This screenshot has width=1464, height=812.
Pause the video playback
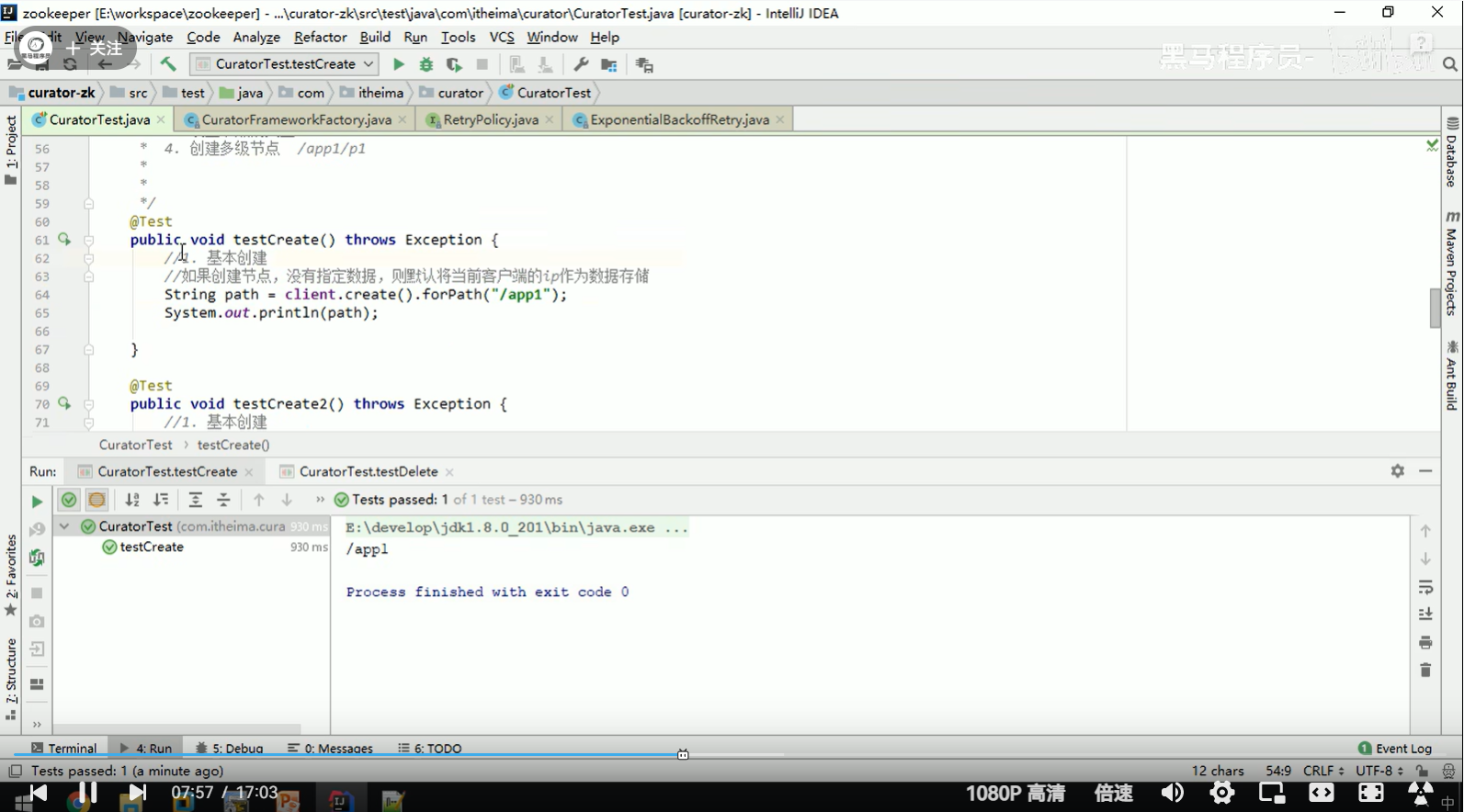[x=87, y=792]
